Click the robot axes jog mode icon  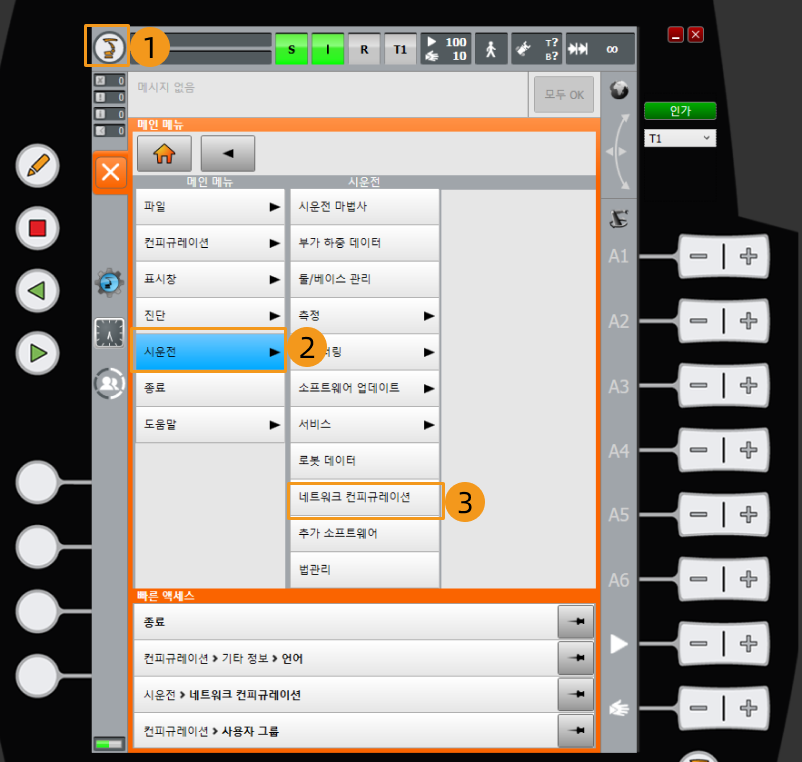point(619,219)
